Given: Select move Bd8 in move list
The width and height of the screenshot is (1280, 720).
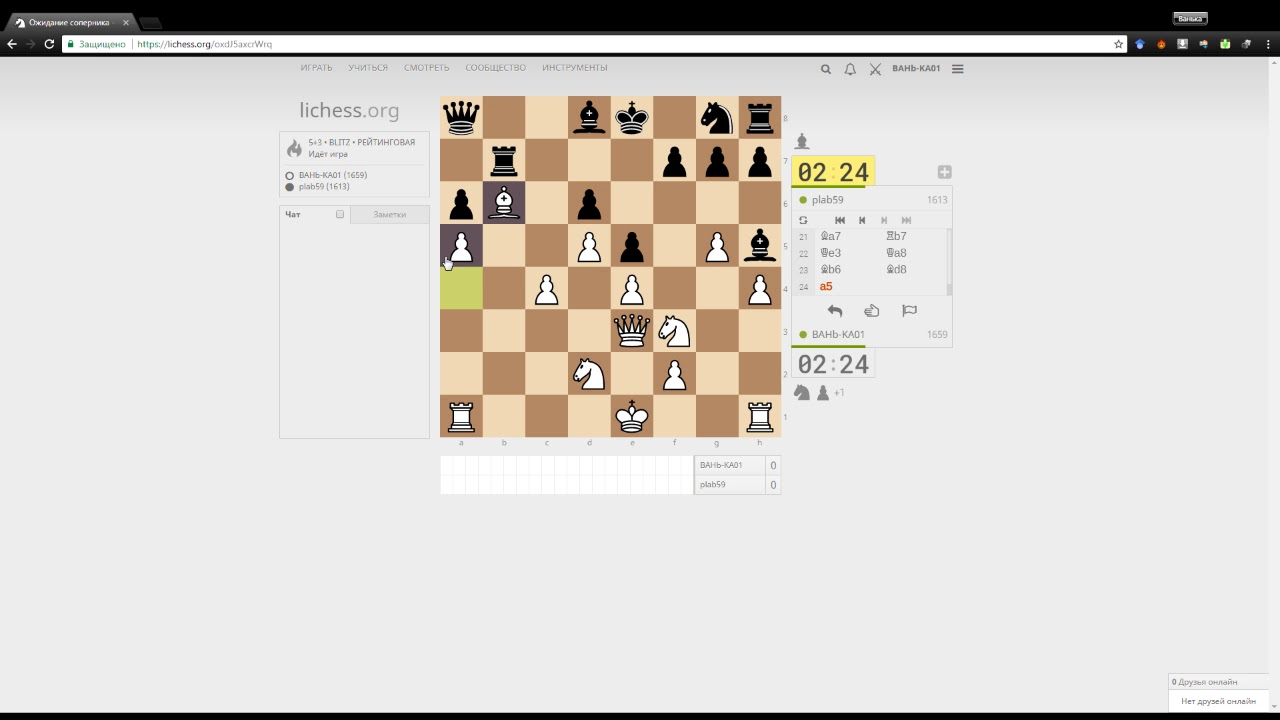Looking at the screenshot, I should (x=913, y=270).
